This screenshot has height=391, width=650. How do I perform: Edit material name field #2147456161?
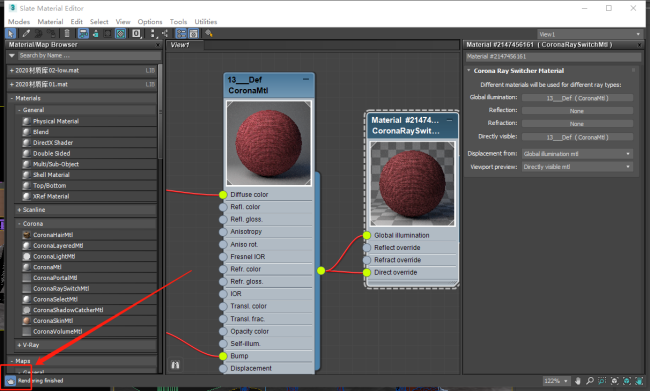coord(553,57)
